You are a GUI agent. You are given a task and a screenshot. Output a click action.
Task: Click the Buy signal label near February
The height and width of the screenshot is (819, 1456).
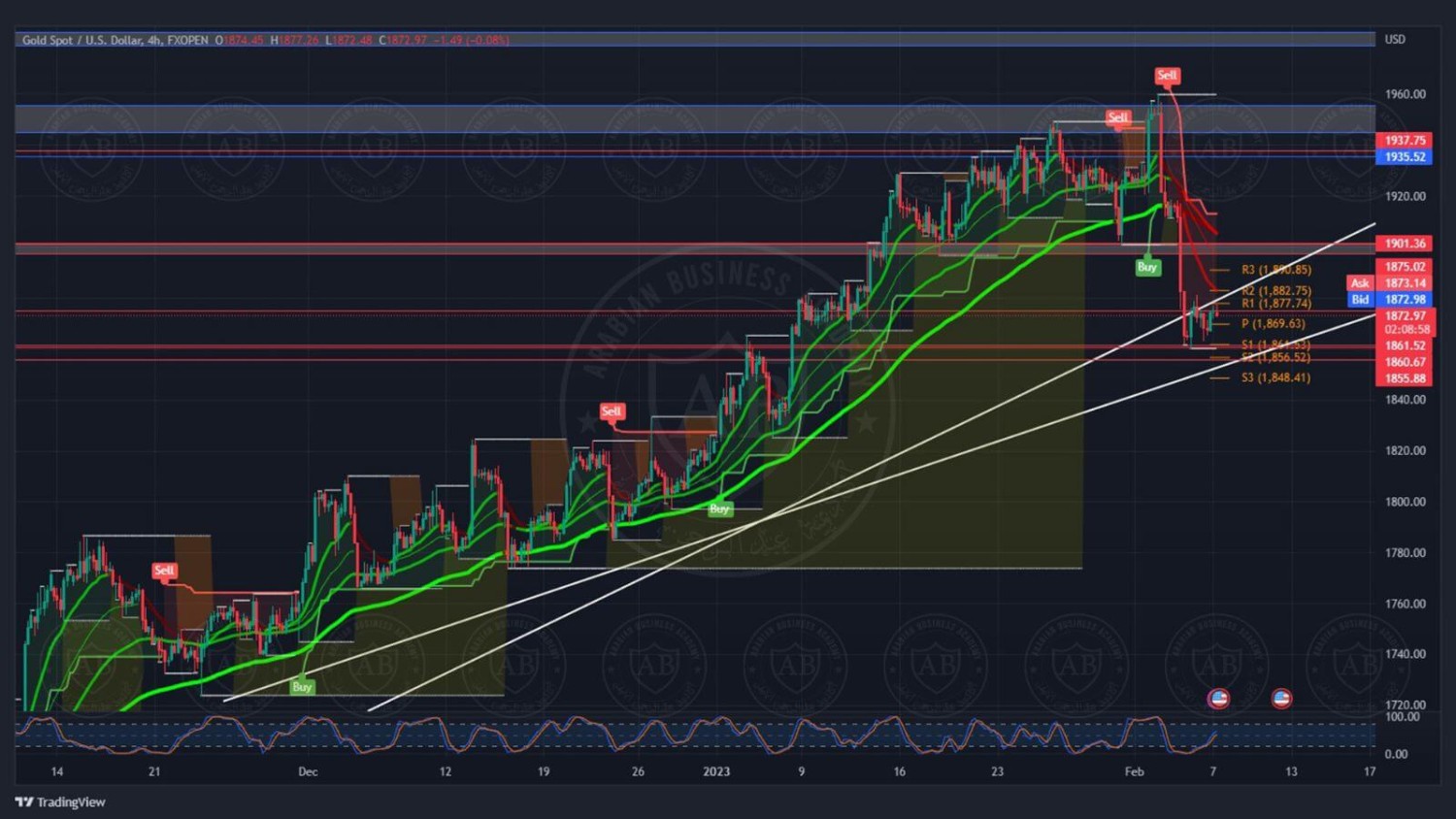click(x=1147, y=267)
